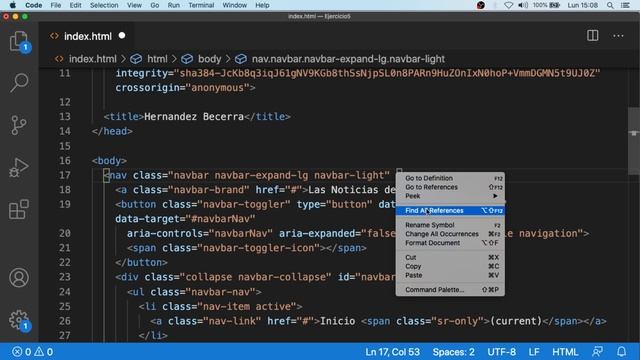Image resolution: width=640 pixels, height=360 pixels.
Task: Open the Apple menu
Action: 13,5
